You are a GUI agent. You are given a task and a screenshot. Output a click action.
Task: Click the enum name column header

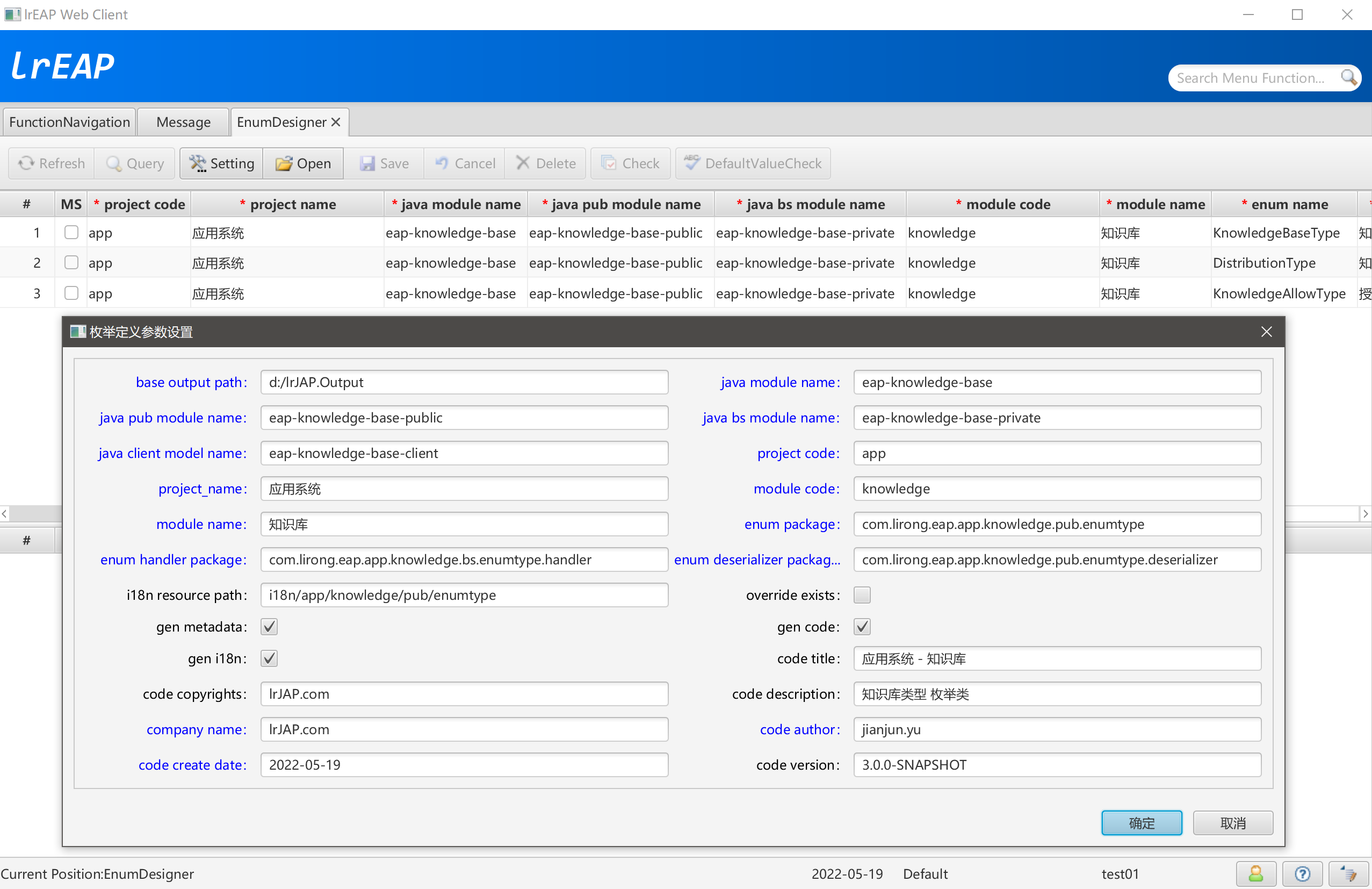click(1284, 204)
